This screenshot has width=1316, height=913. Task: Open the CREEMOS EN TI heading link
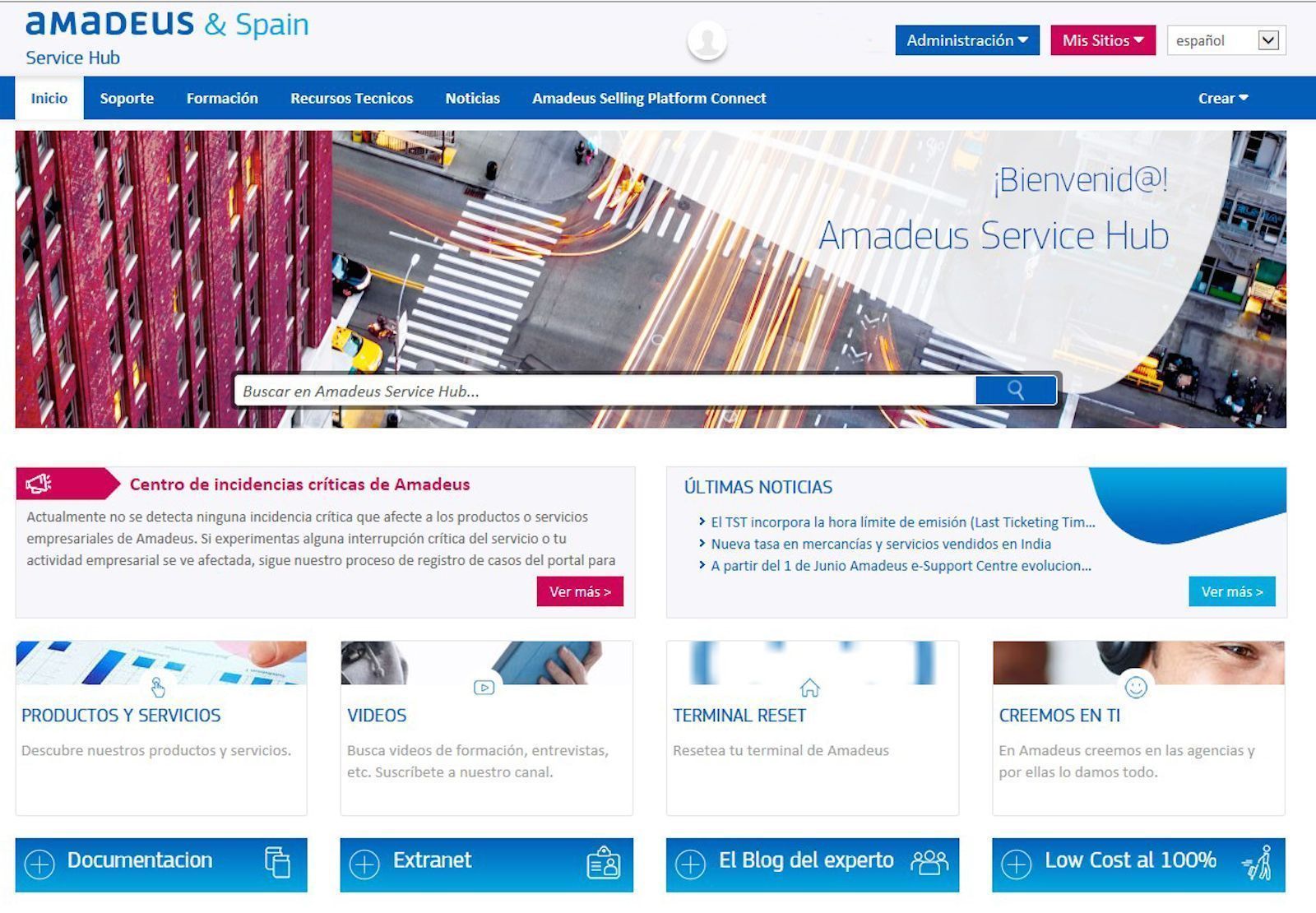1059,716
